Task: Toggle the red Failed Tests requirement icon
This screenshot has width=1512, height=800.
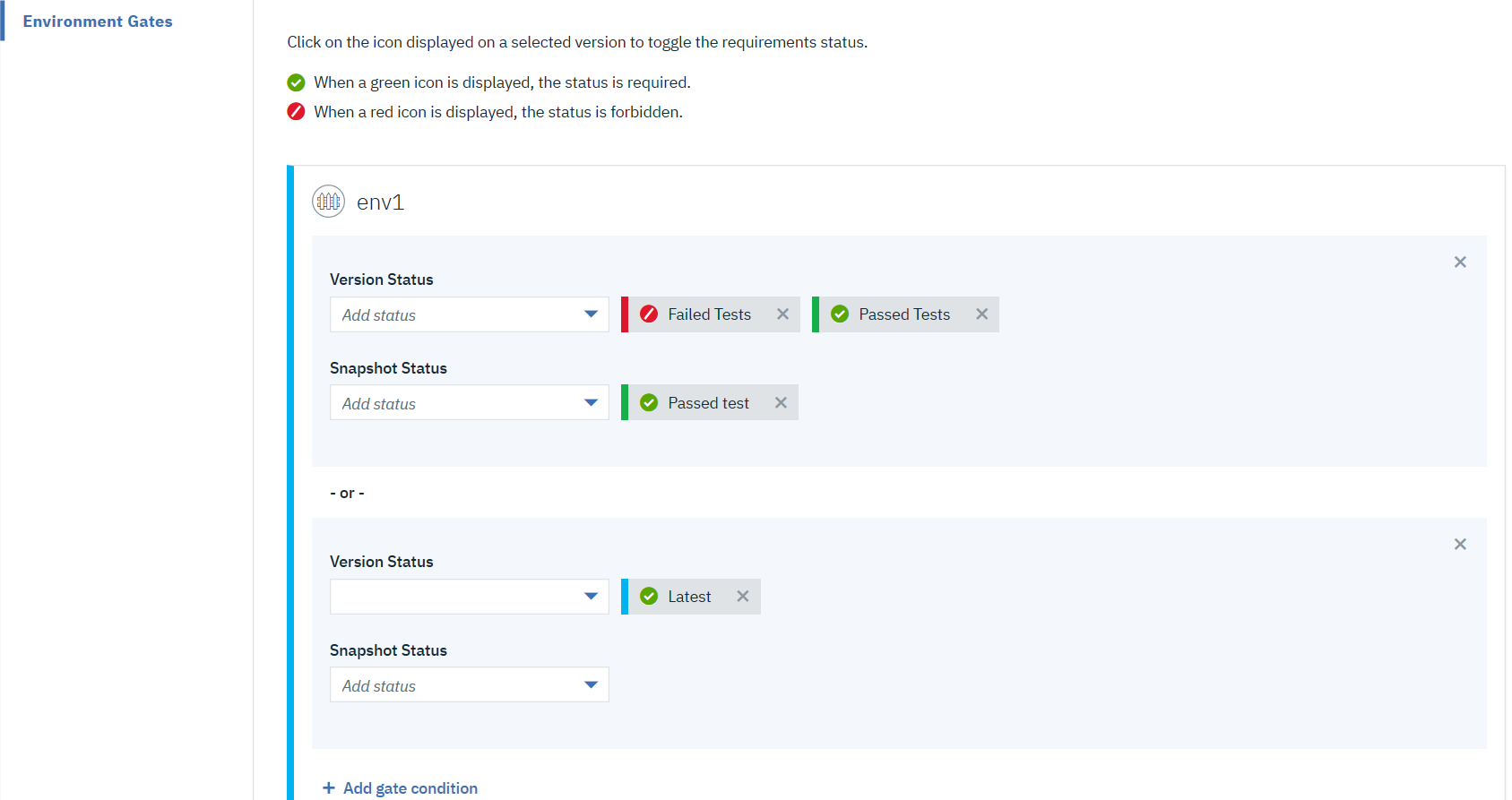Action: [649, 314]
